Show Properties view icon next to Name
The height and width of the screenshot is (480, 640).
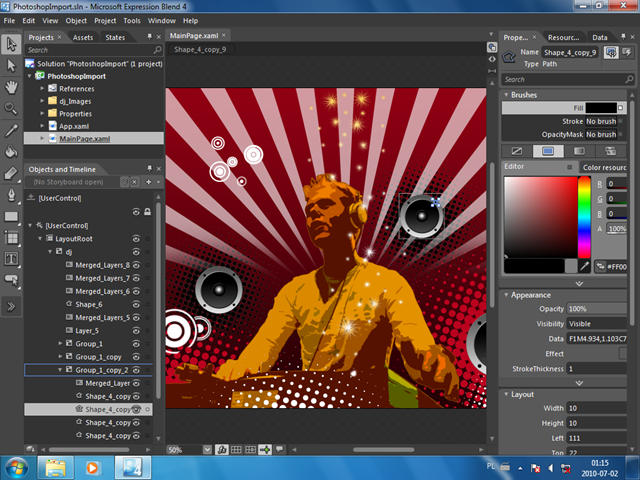(611, 52)
